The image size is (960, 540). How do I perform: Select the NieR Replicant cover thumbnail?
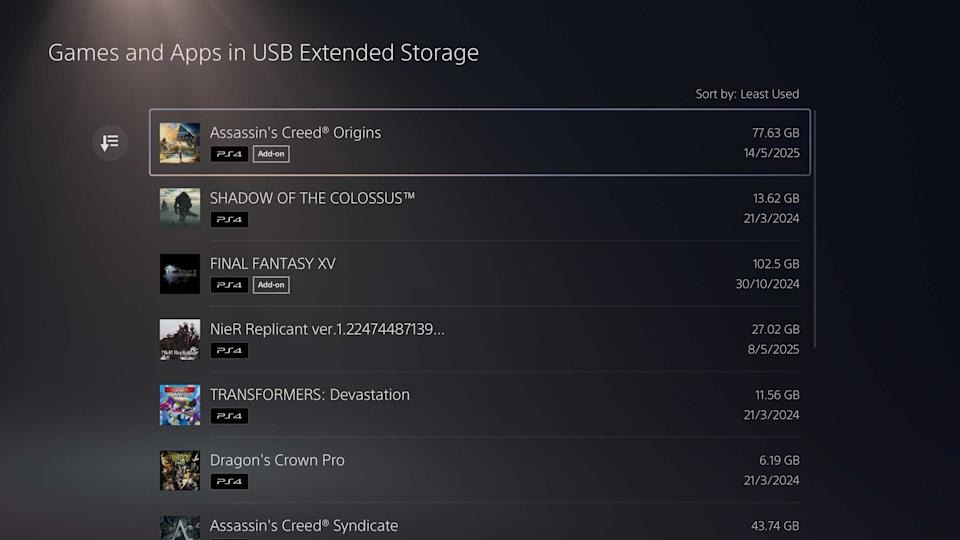click(x=180, y=339)
